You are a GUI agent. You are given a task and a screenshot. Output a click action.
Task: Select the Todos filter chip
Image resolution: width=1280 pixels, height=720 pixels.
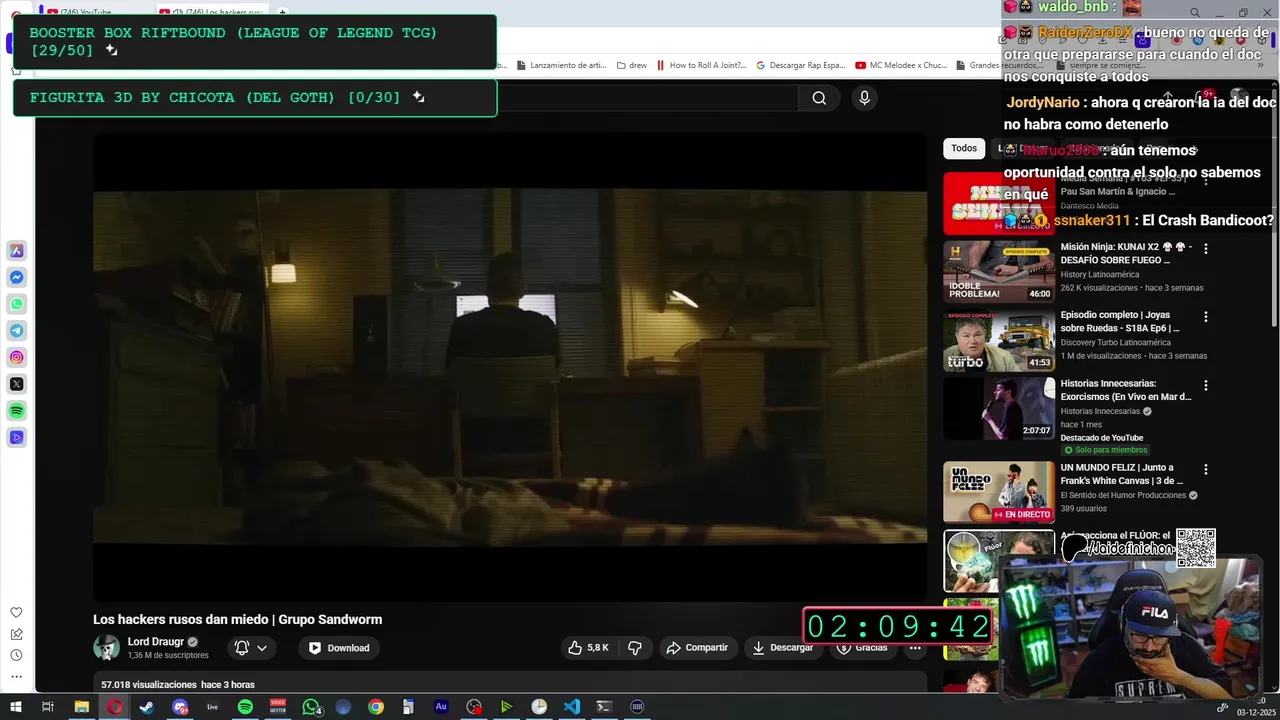point(964,148)
